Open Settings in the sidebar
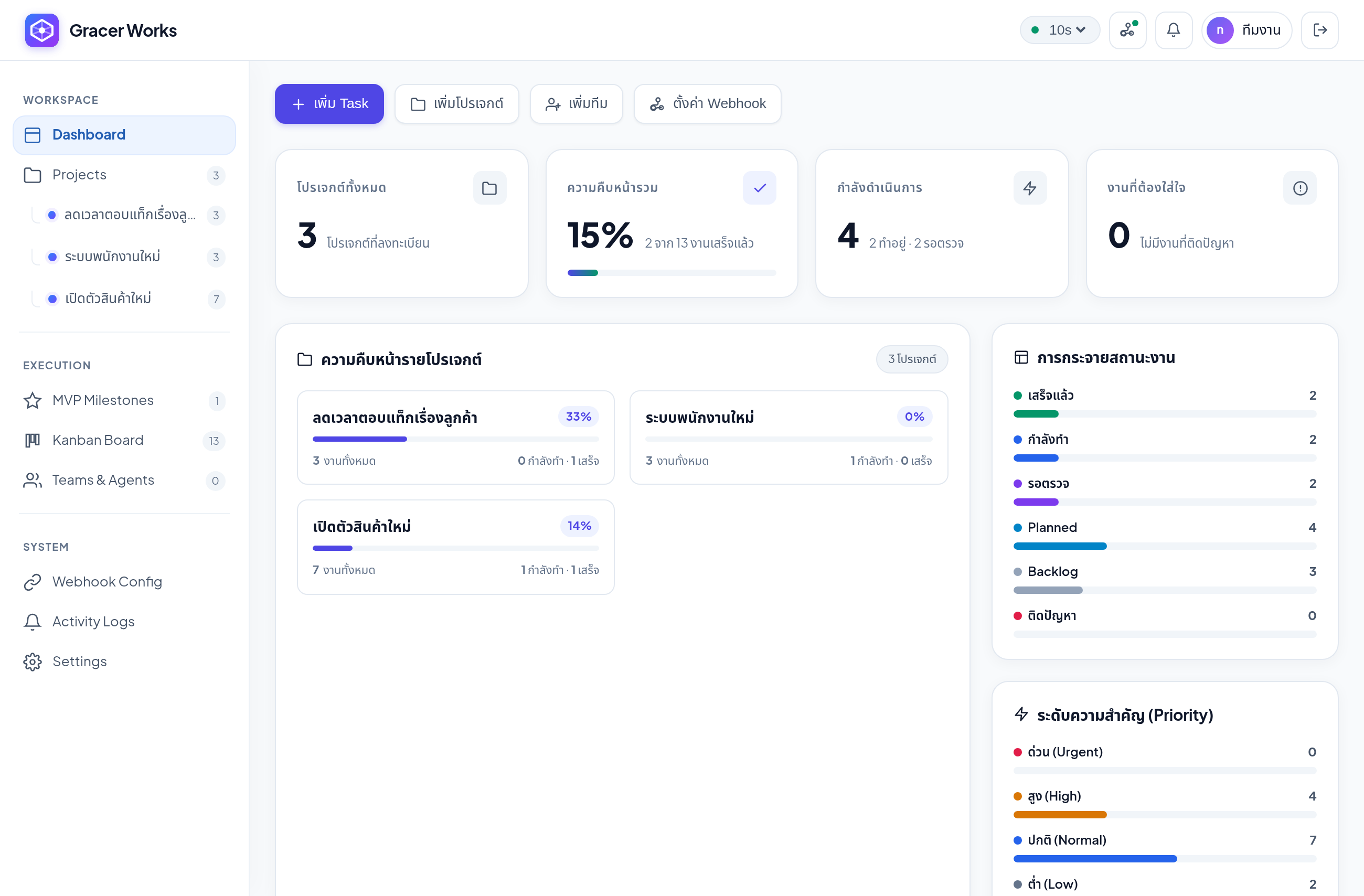This screenshot has height=896, width=1364. pyautogui.click(x=124, y=662)
